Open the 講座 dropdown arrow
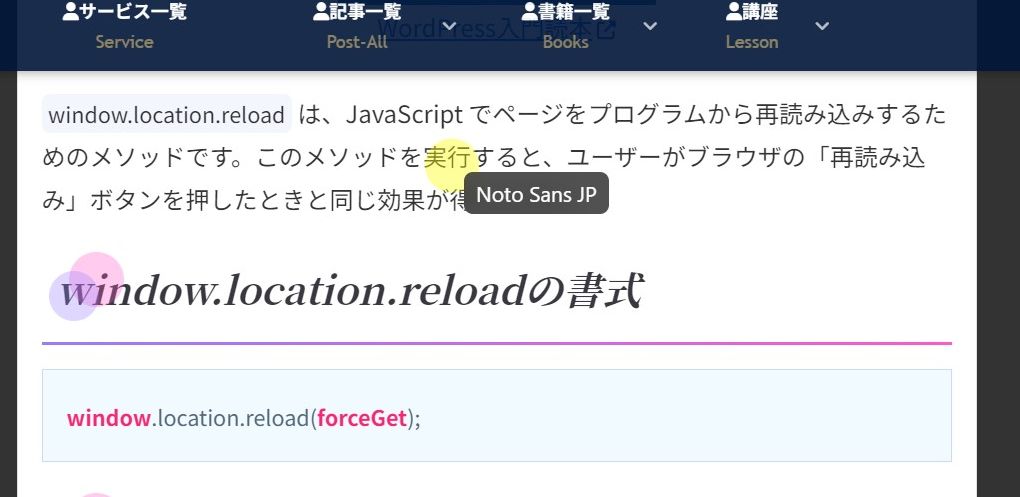This screenshot has height=497, width=1020. pyautogui.click(x=822, y=26)
